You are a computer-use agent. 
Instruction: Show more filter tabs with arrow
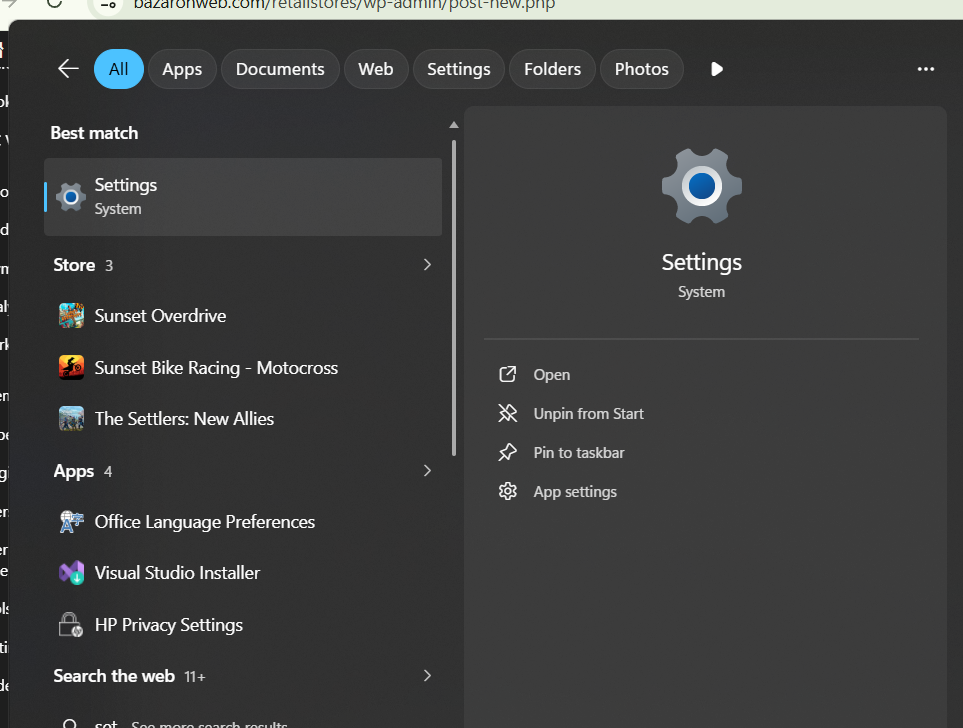click(717, 69)
